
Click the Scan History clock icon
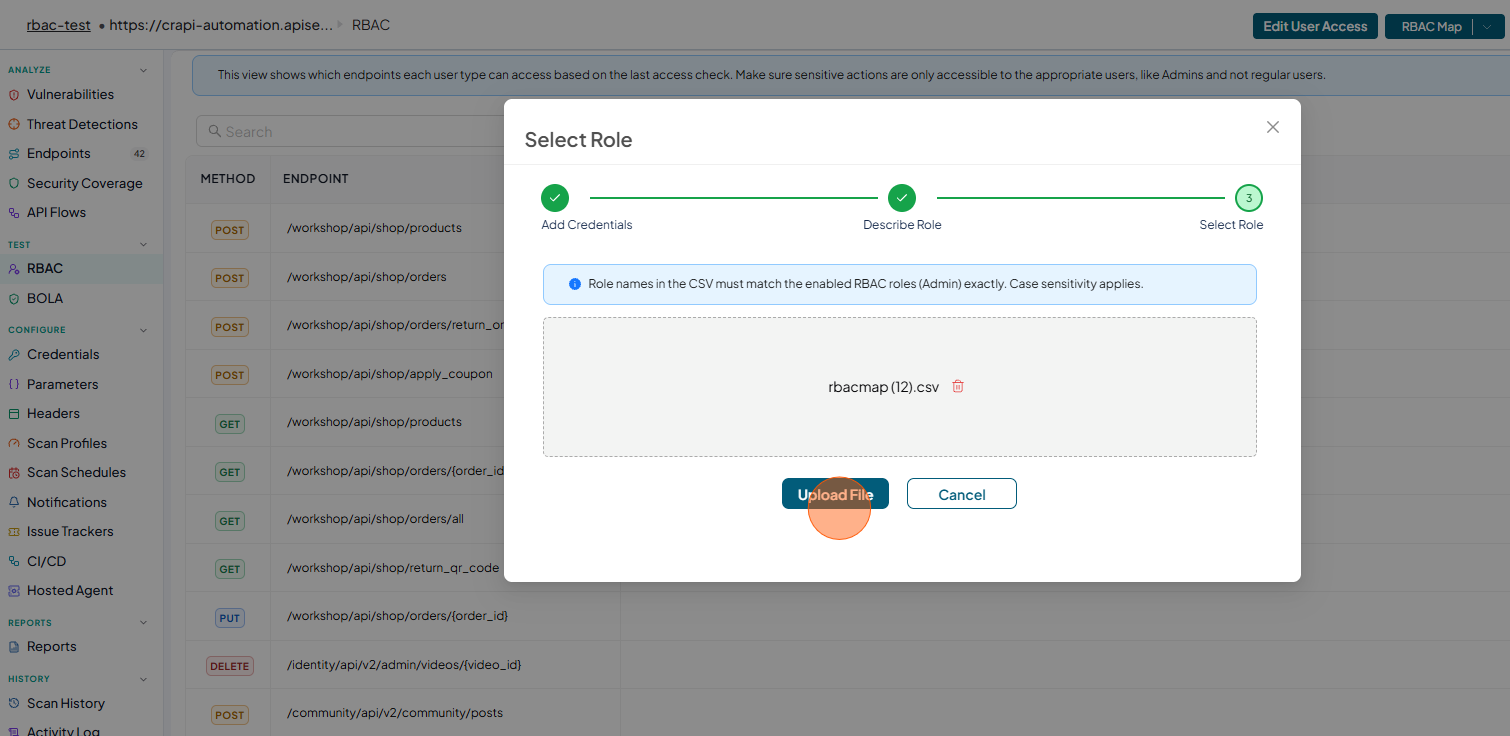pos(14,703)
